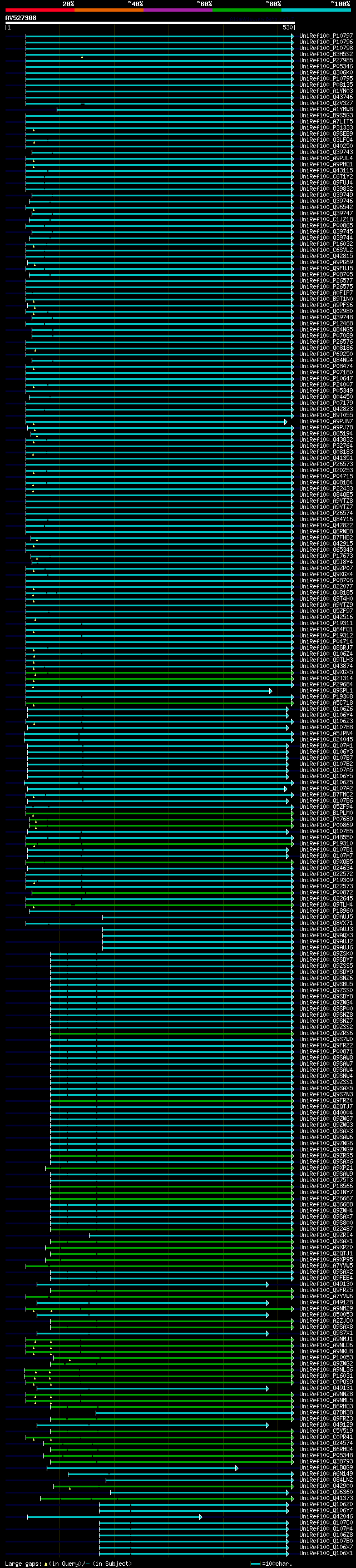This screenshot has width=356, height=1568.
Task: Click the 530 query end position label
Action: tap(287, 27)
